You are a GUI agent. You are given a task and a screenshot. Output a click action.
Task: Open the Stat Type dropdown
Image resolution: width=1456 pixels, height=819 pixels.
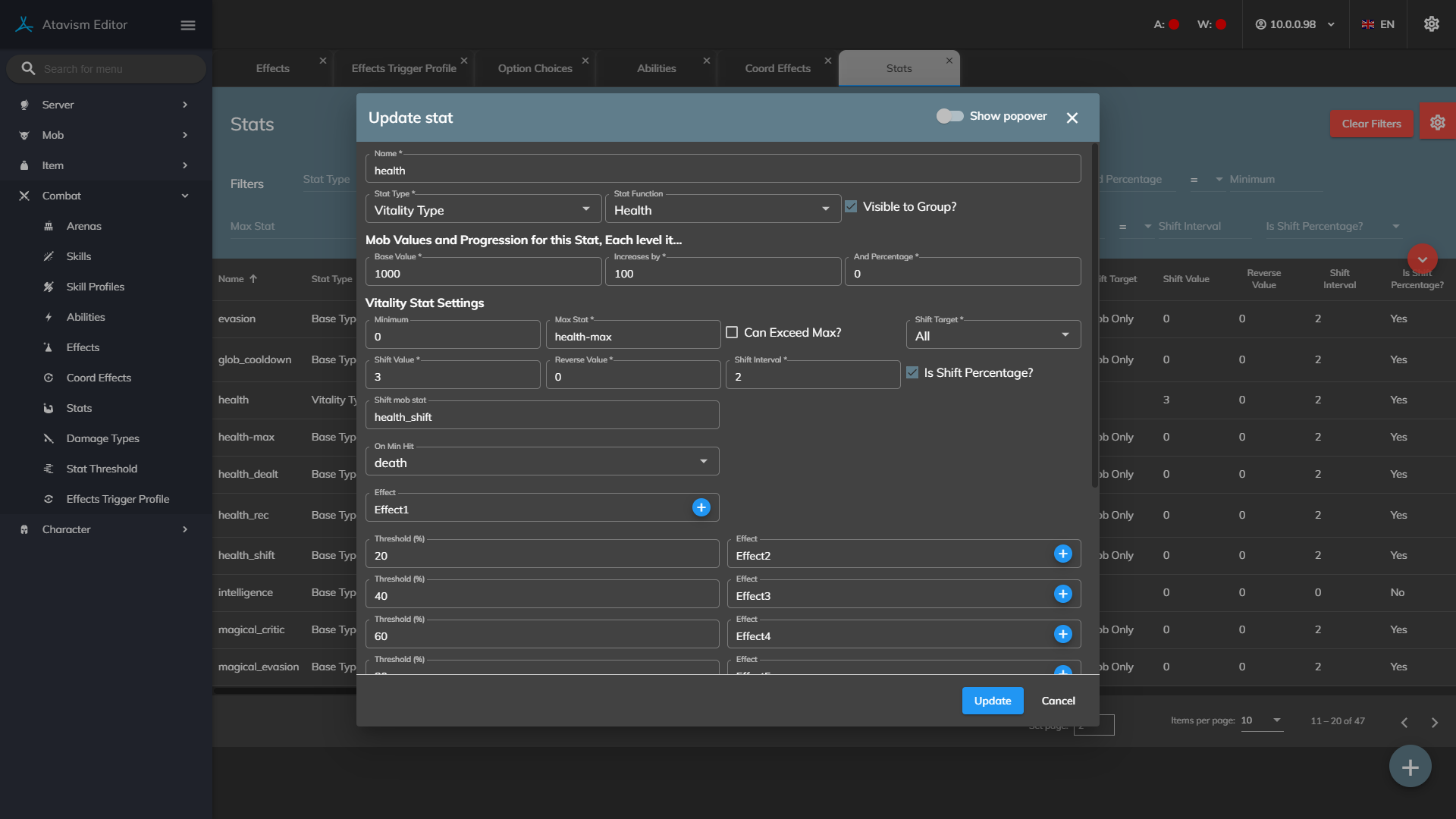[483, 209]
